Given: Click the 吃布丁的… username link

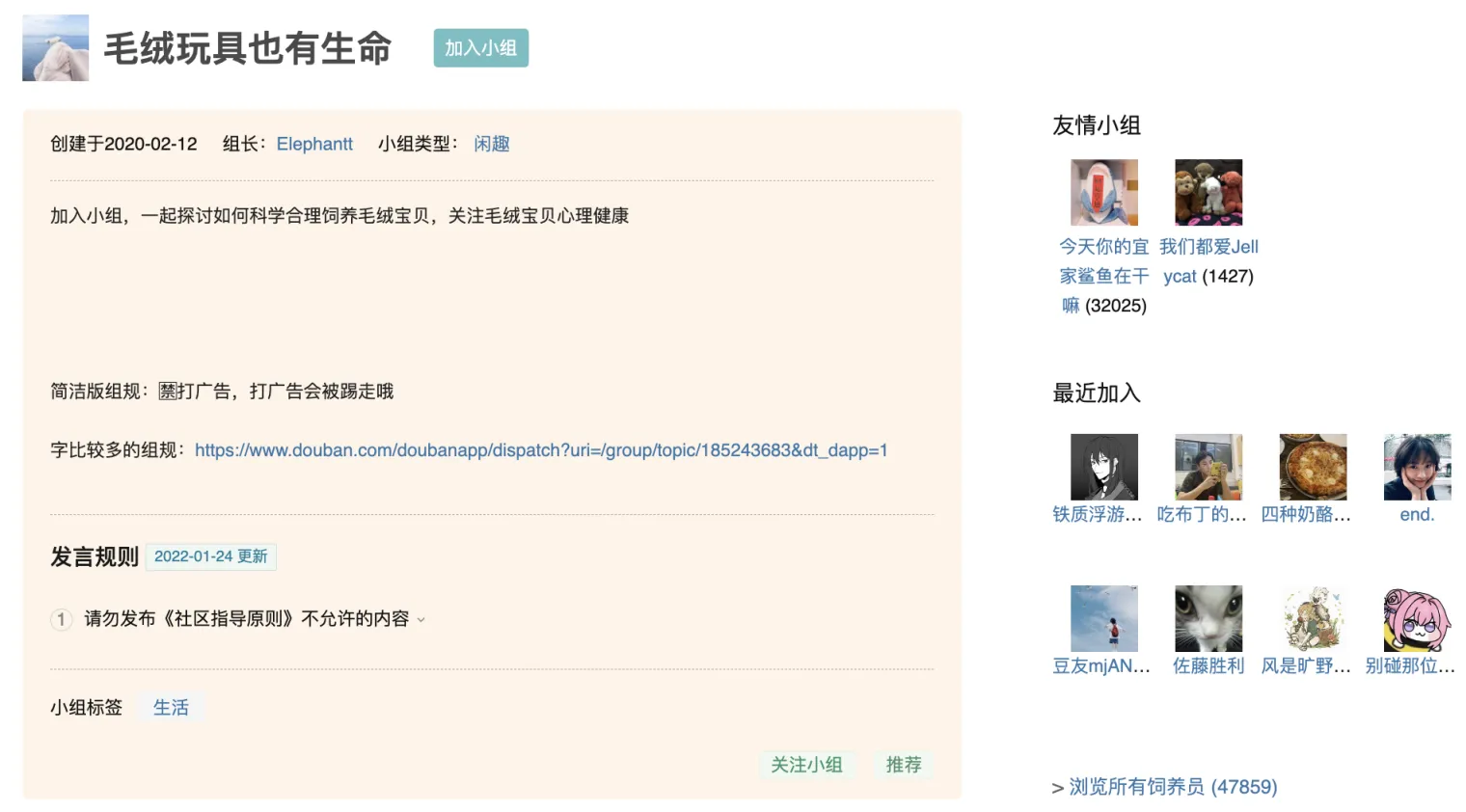Looking at the screenshot, I should pyautogui.click(x=1202, y=515).
